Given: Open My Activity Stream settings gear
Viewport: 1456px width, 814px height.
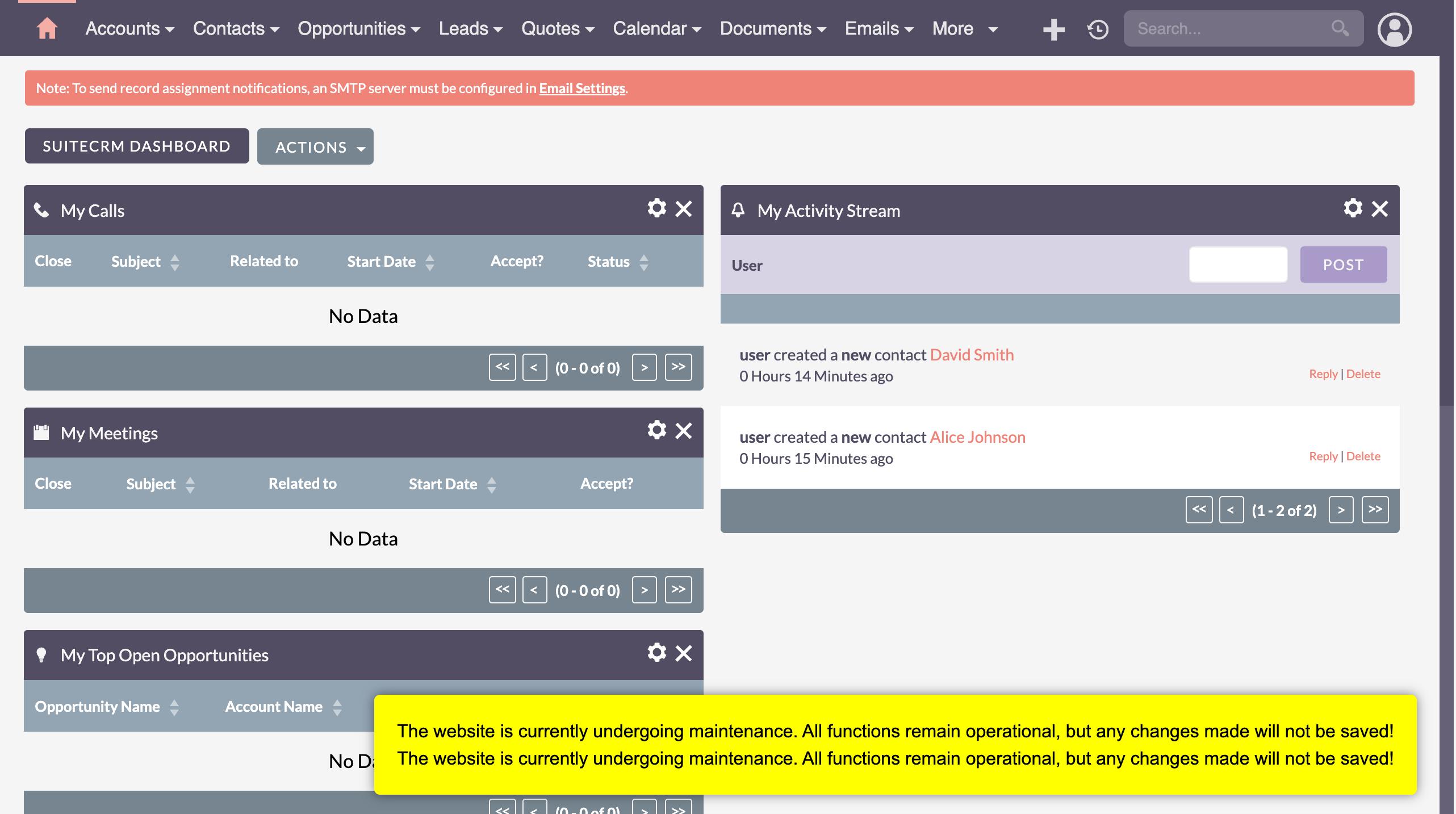Looking at the screenshot, I should tap(1353, 208).
